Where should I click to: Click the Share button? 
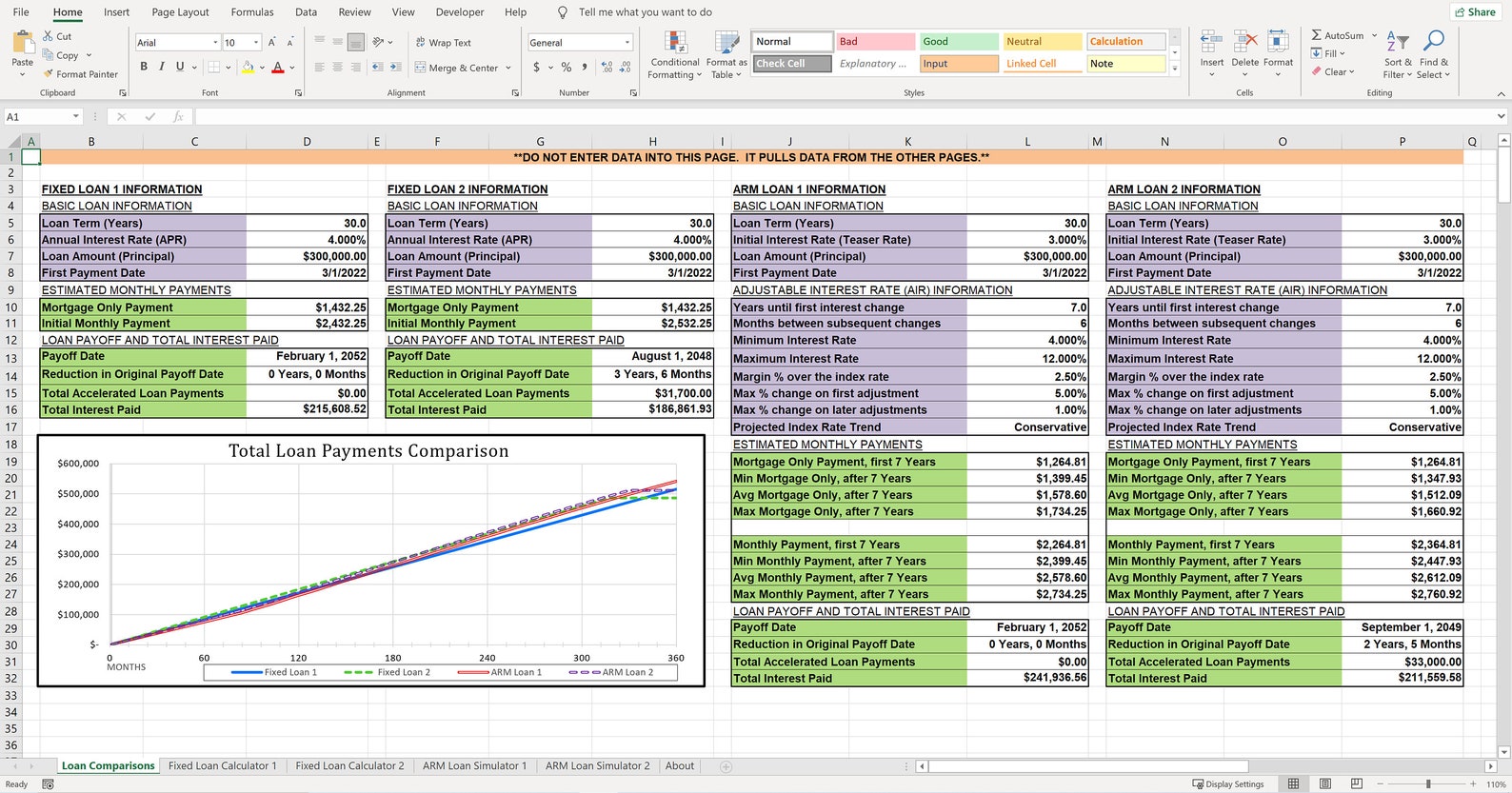[x=1475, y=11]
